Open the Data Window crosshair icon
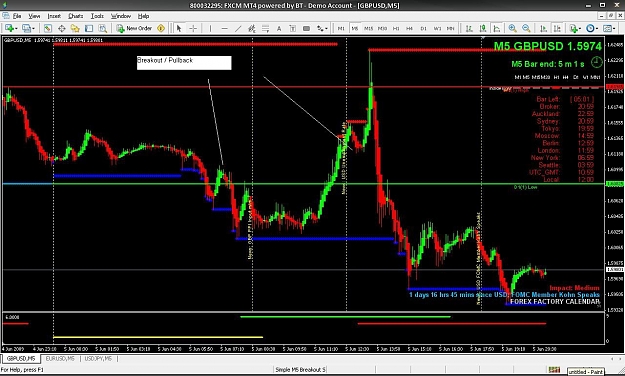This screenshot has width=625, height=376. 61,28
